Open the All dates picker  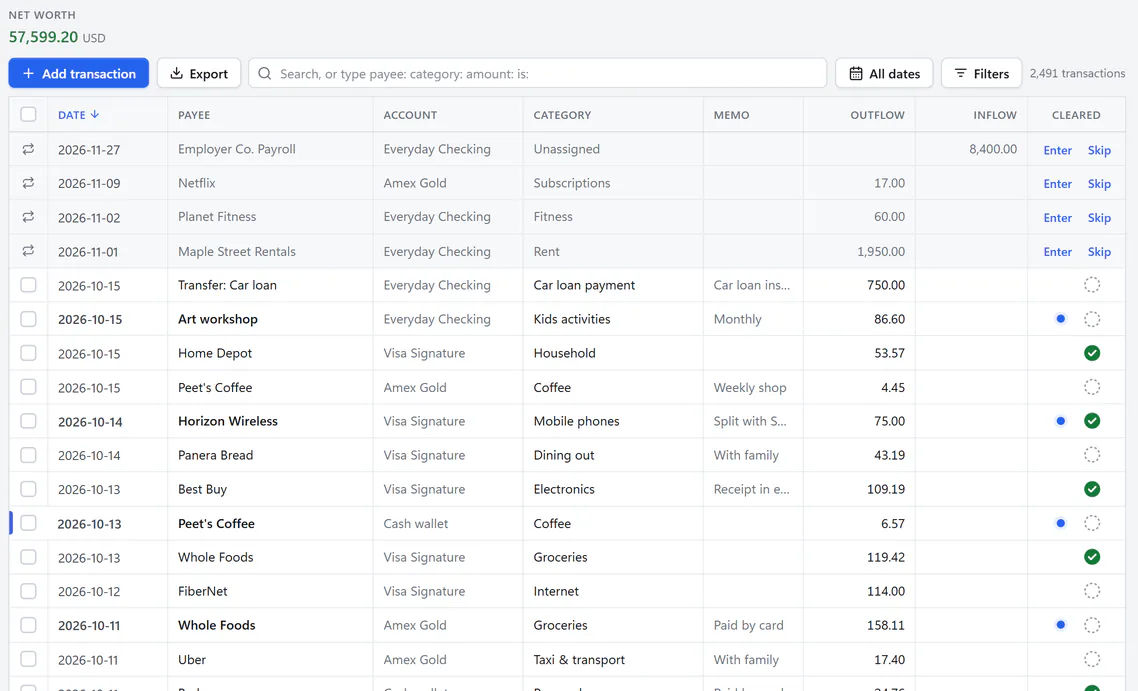[884, 73]
